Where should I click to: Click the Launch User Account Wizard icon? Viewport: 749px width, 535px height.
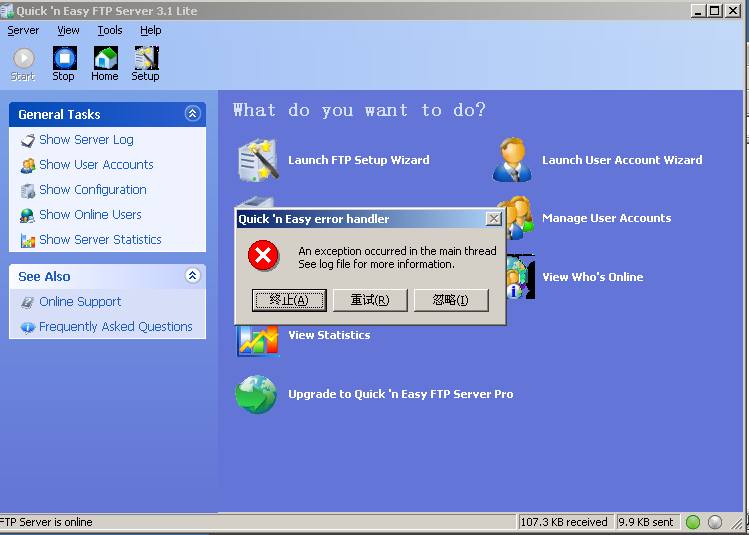pyautogui.click(x=512, y=160)
